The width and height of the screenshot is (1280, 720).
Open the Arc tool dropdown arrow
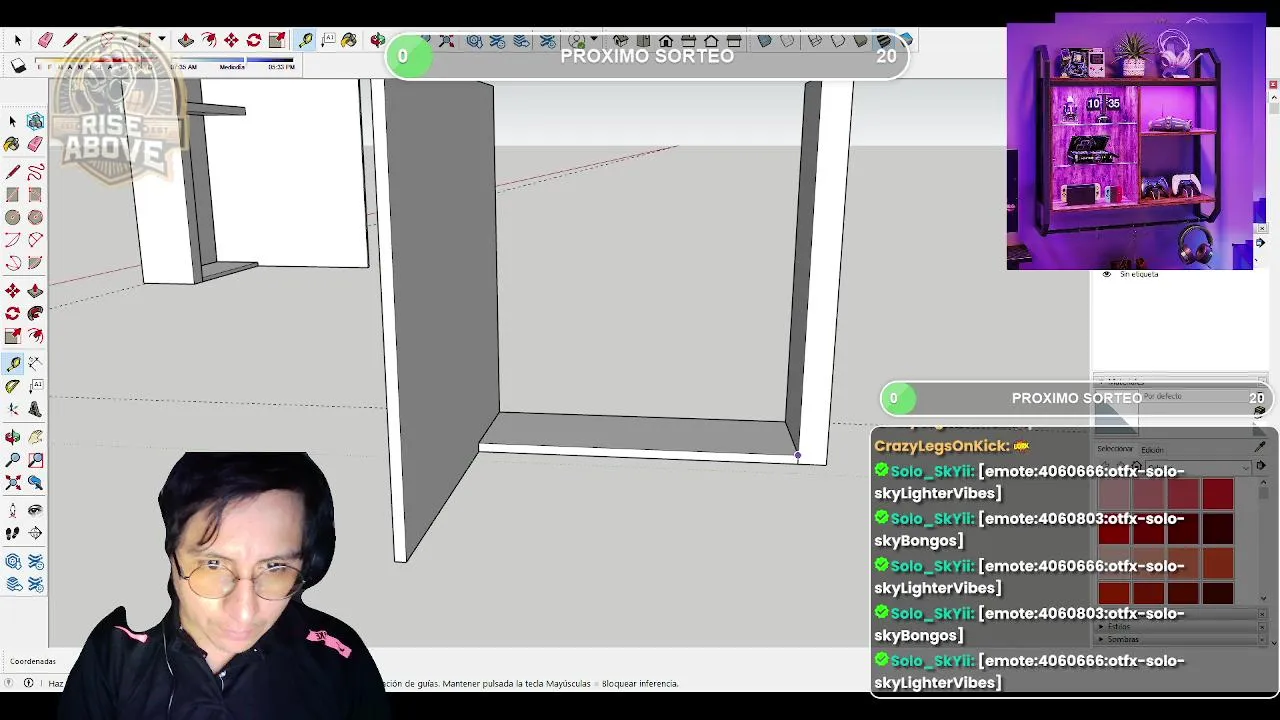(x=124, y=40)
